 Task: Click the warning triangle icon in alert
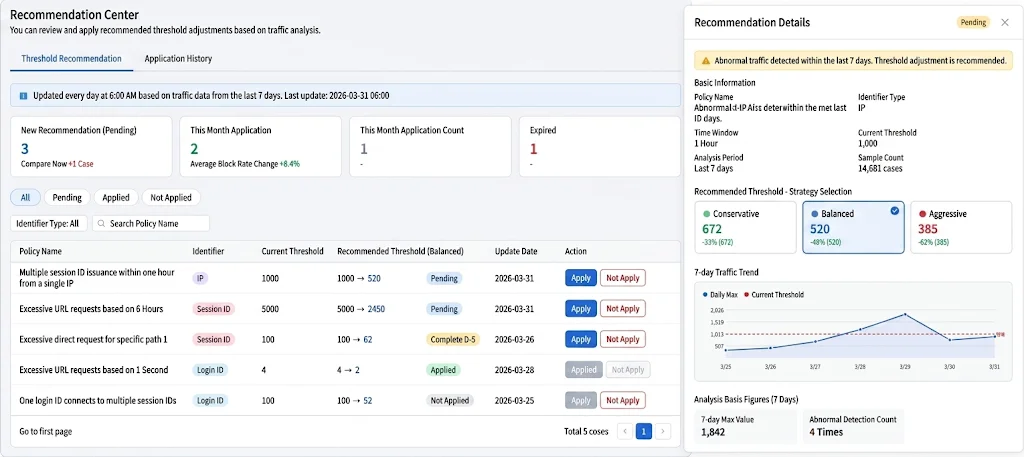(x=705, y=61)
